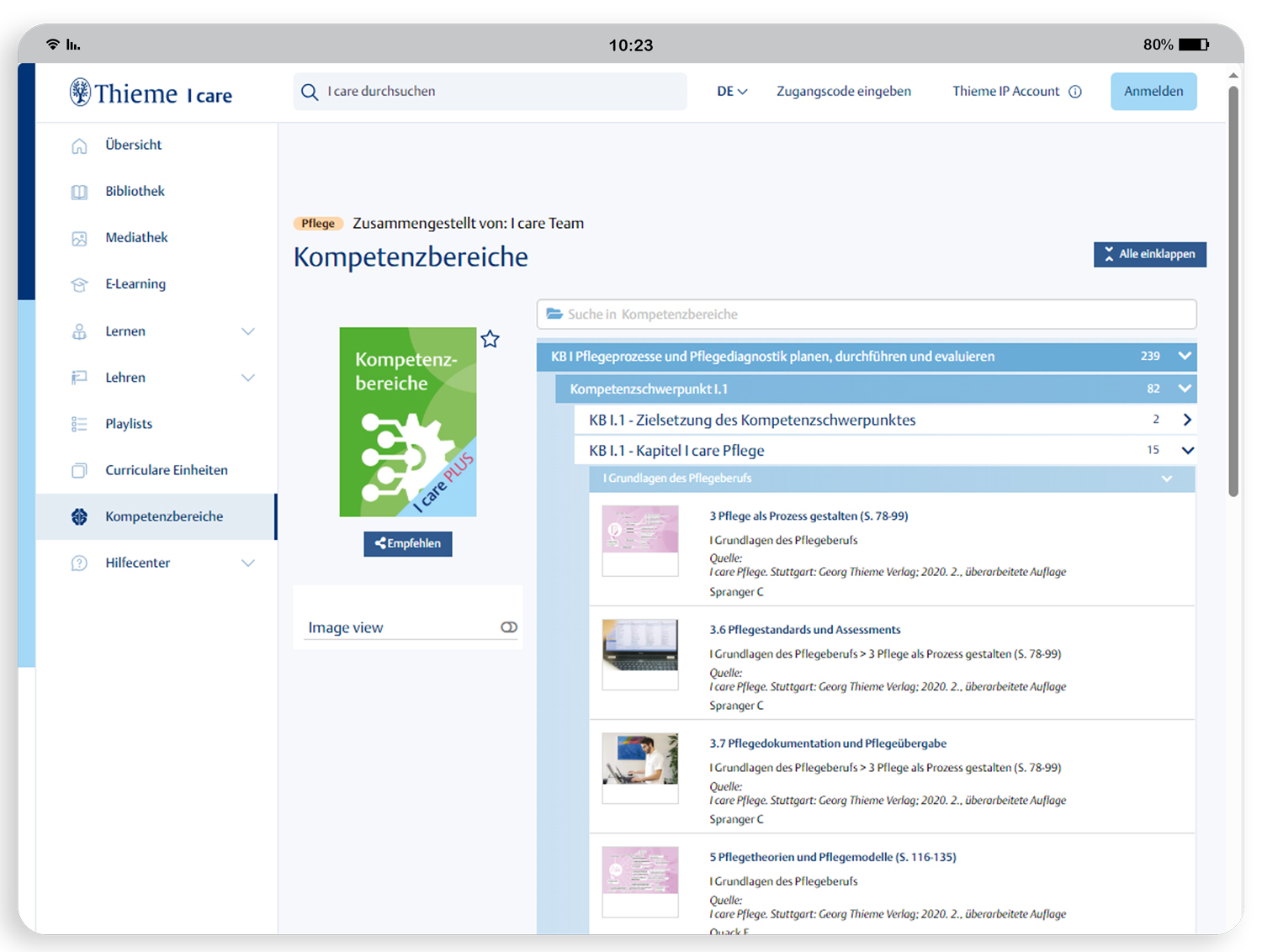This screenshot has width=1262, height=952.
Task: Expand the Lehren submenu chevron
Action: pos(248,378)
